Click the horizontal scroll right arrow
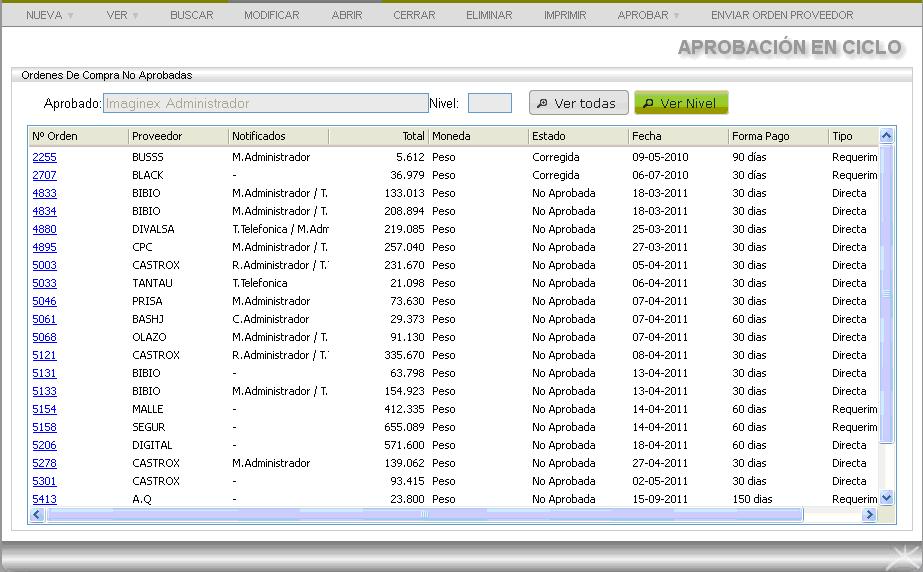 869,515
